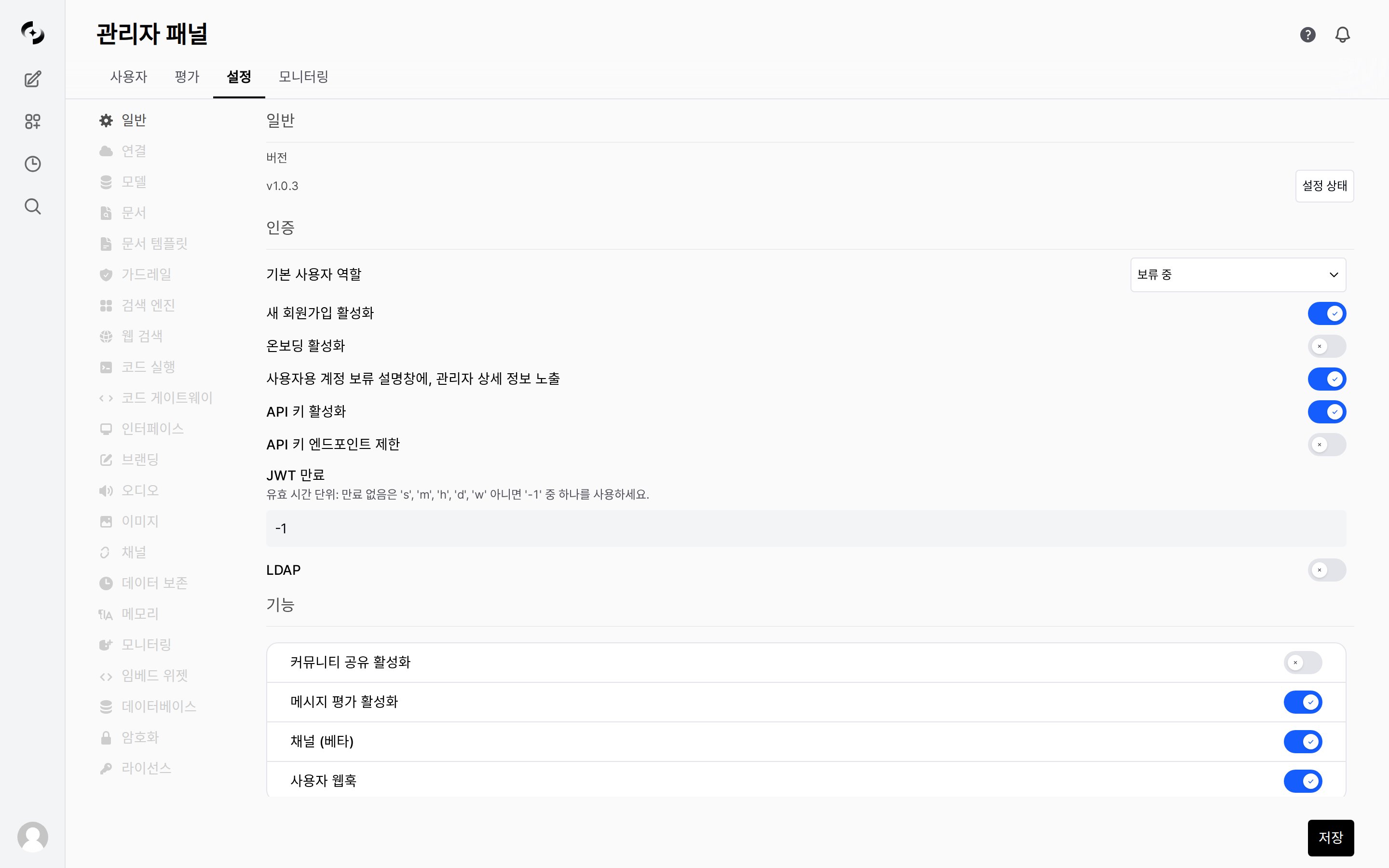
Task: Click document icon next to 문서
Action: click(106, 213)
